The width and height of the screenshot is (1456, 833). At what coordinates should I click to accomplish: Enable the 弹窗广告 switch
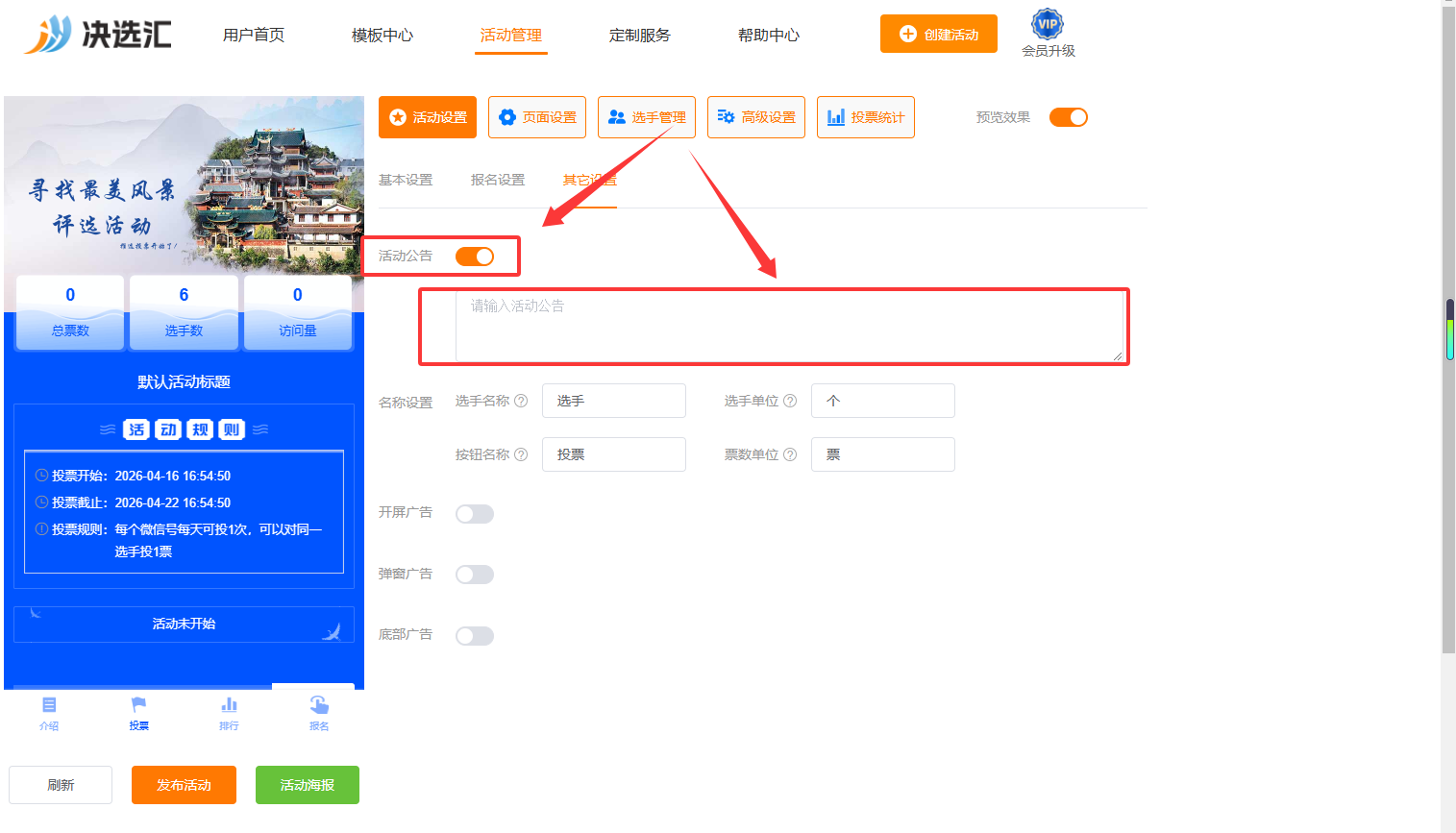pos(475,575)
